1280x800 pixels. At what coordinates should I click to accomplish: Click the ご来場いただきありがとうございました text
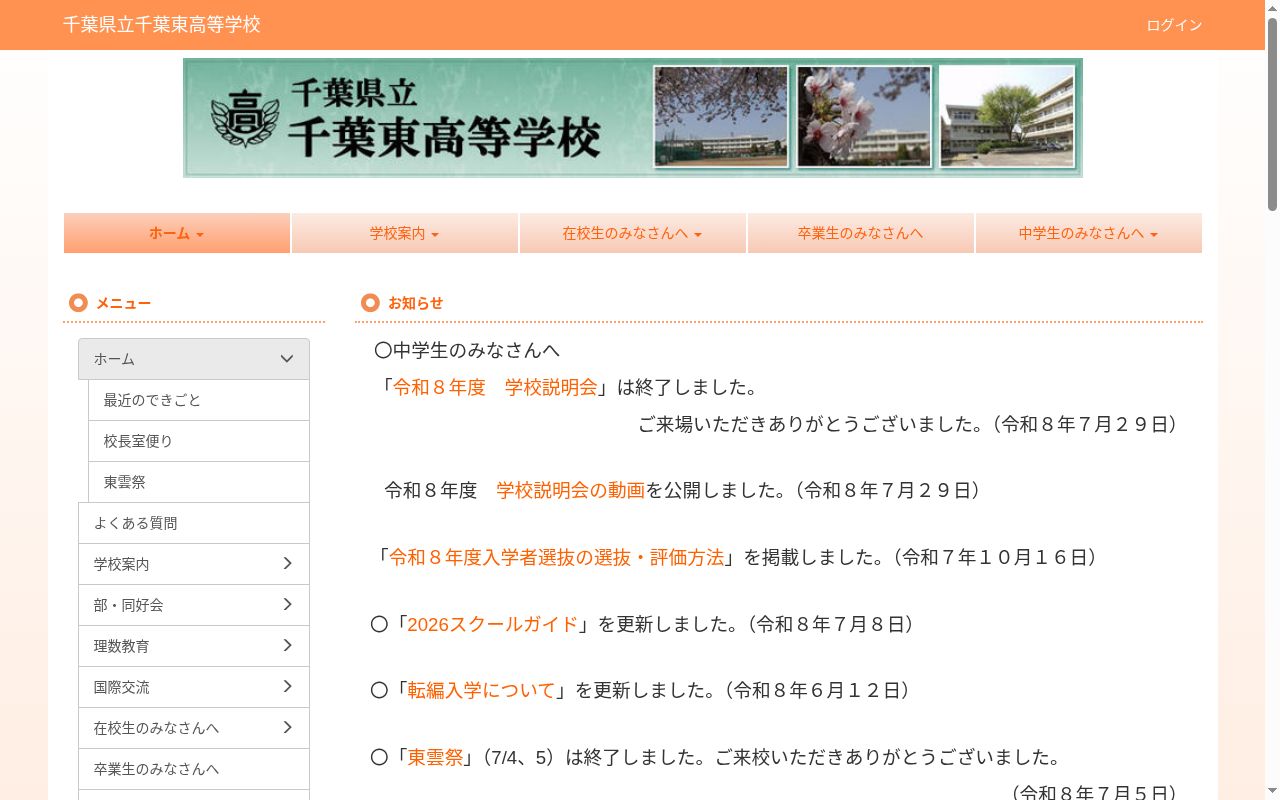click(811, 424)
